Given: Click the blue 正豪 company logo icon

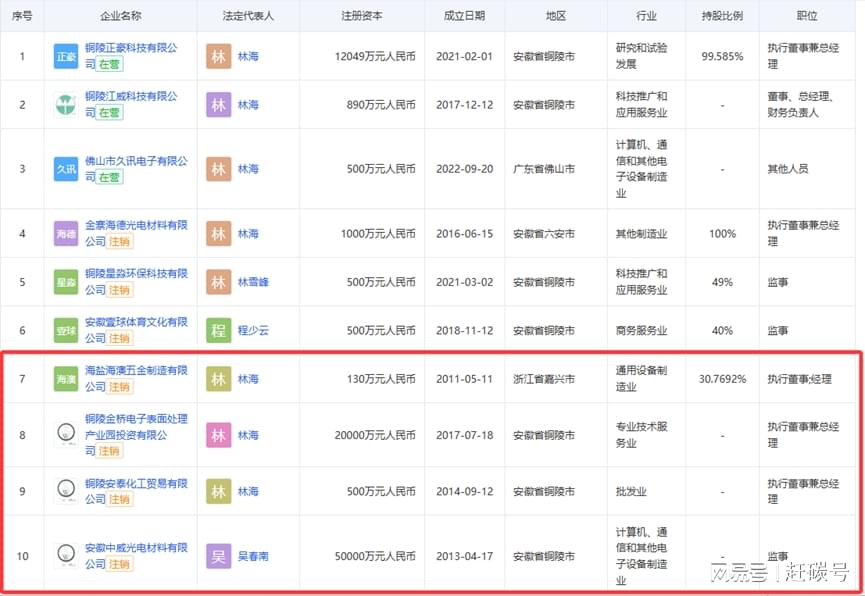Looking at the screenshot, I should coord(66,56).
